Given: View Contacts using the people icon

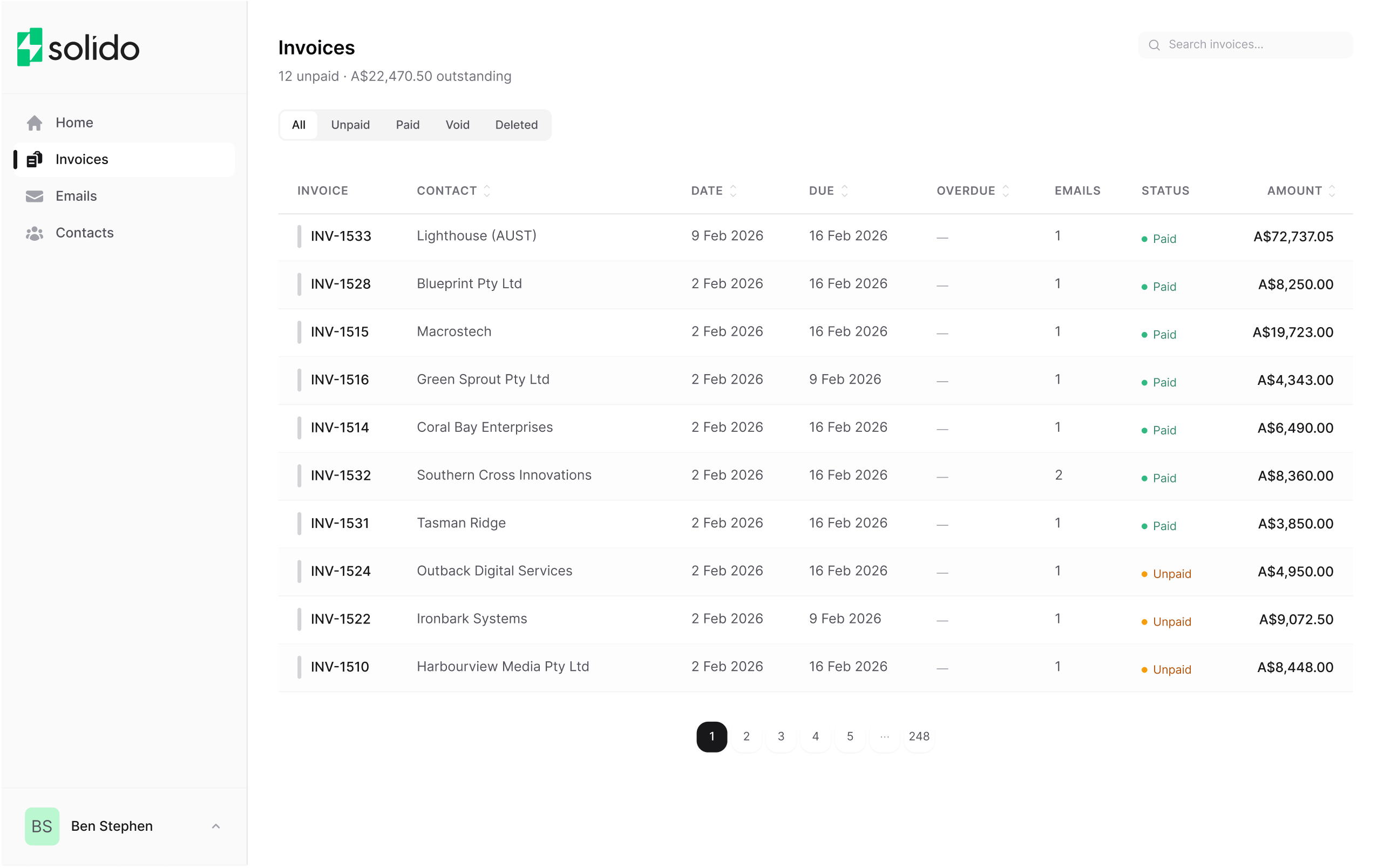Looking at the screenshot, I should point(35,233).
